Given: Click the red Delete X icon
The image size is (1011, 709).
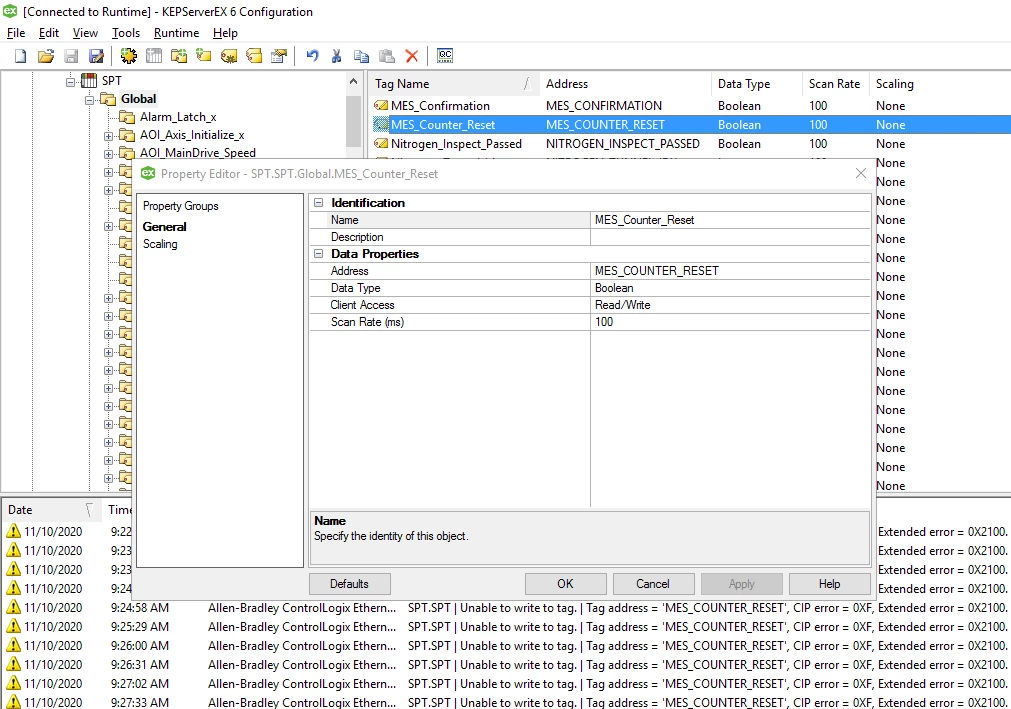Looking at the screenshot, I should pos(411,56).
